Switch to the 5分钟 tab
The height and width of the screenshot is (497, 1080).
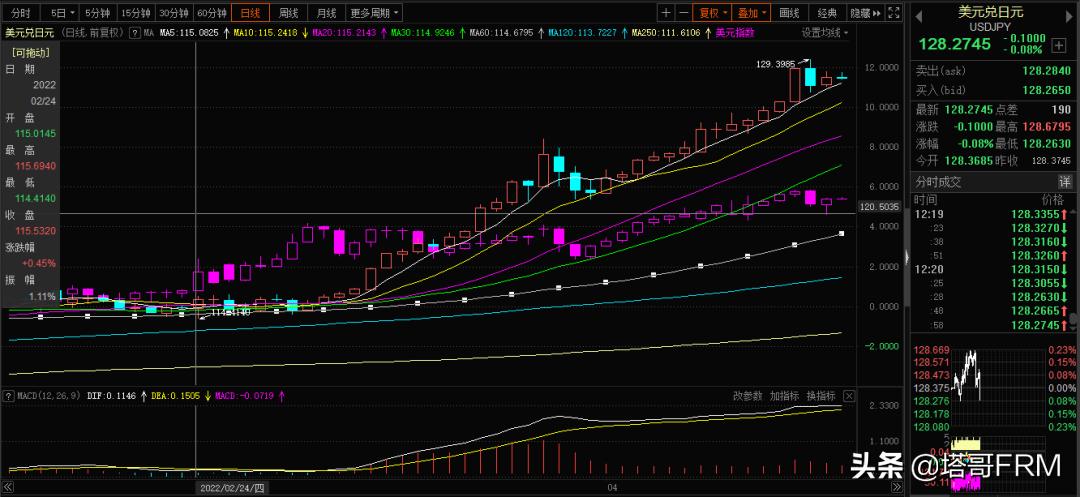(x=97, y=12)
